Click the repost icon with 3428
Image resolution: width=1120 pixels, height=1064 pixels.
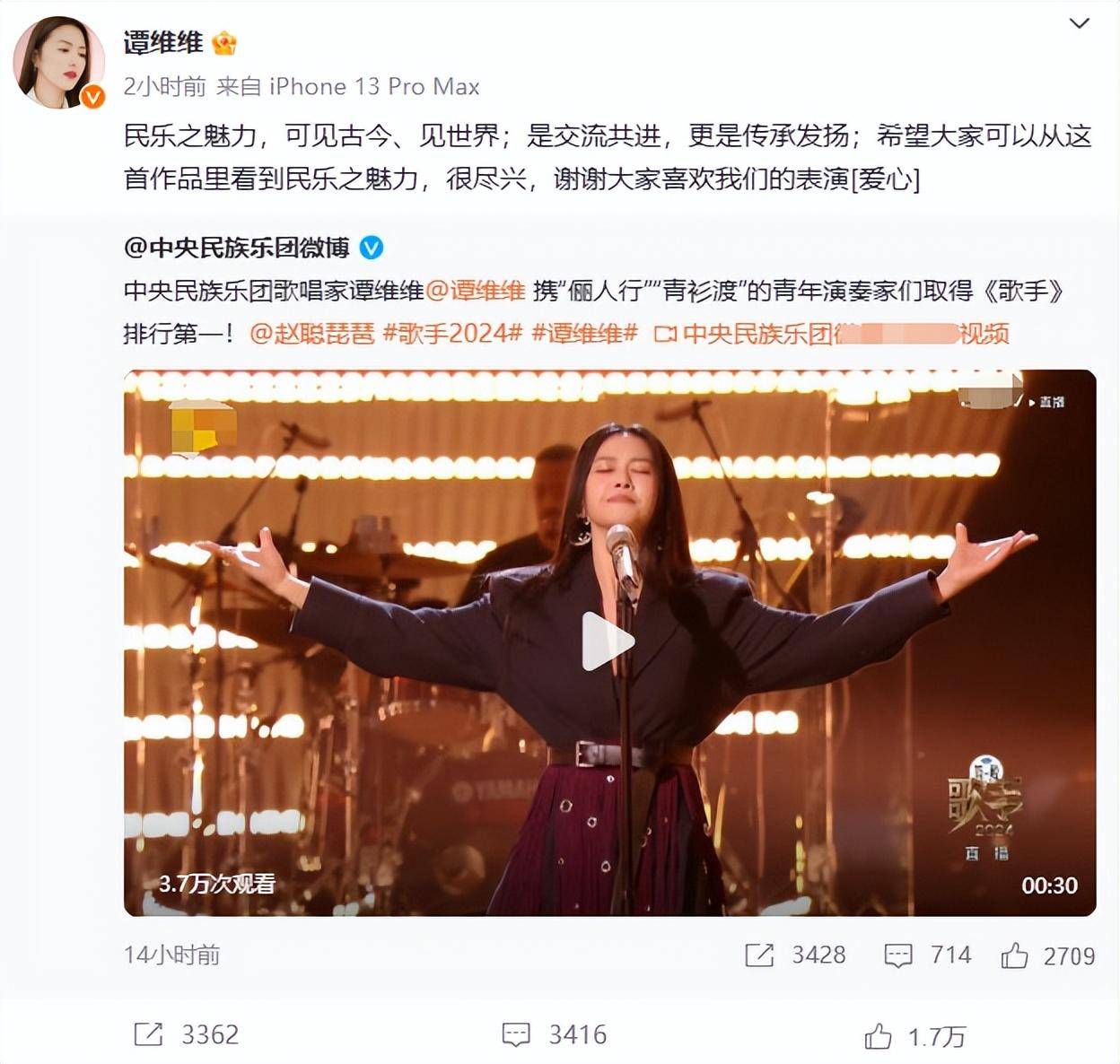(759, 955)
